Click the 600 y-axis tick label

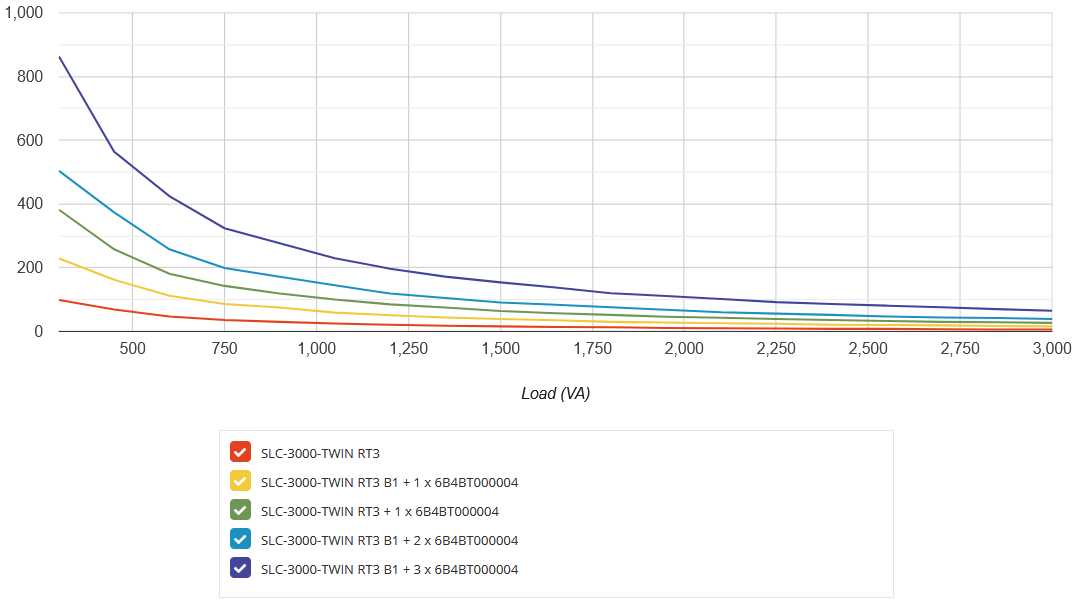(x=30, y=141)
